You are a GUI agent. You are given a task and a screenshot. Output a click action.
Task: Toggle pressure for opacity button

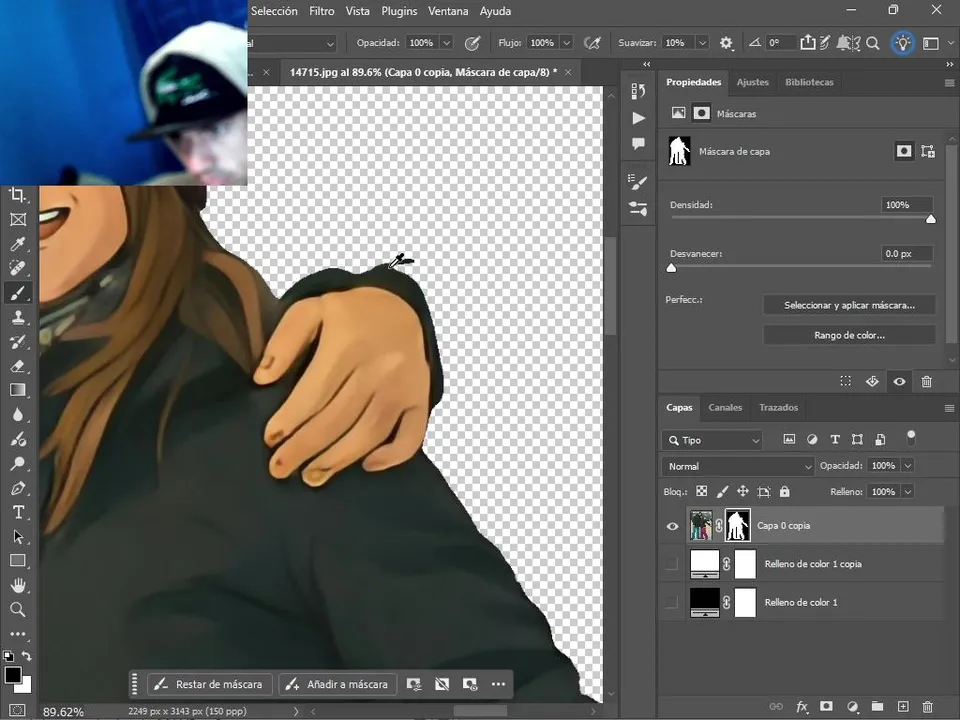click(x=472, y=43)
